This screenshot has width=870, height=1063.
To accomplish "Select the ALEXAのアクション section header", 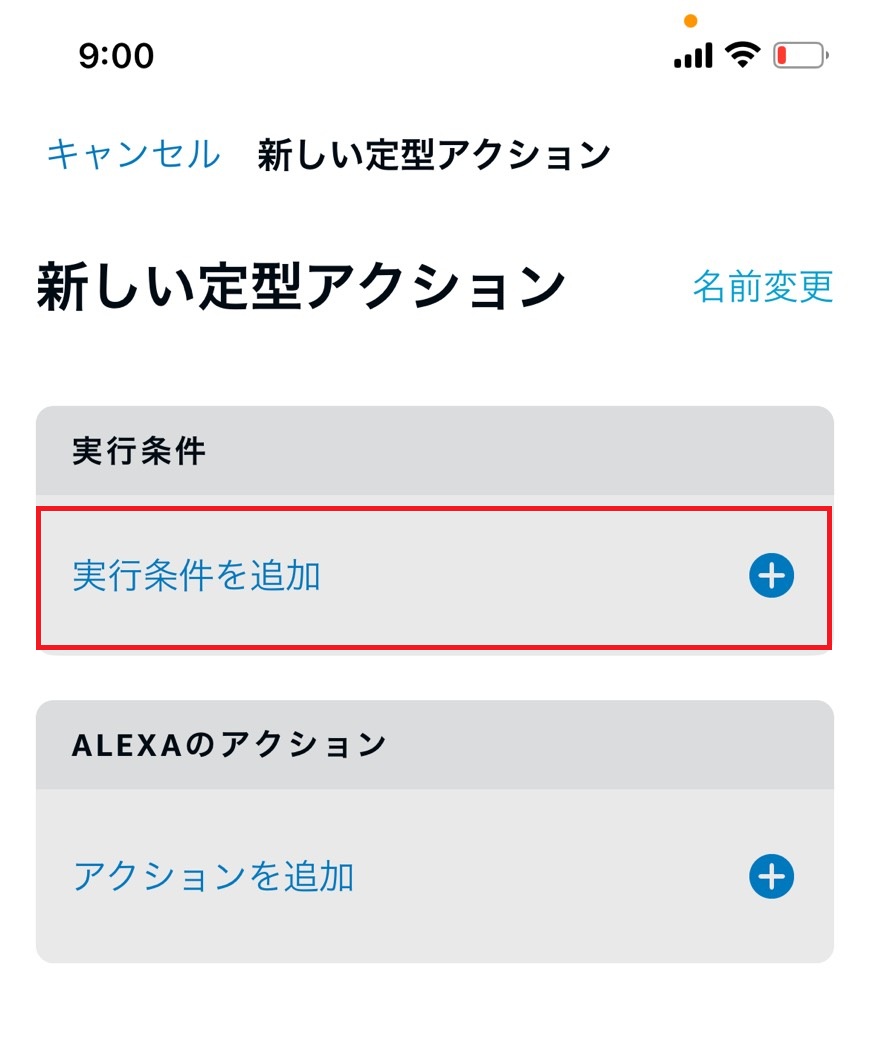I will 229,744.
